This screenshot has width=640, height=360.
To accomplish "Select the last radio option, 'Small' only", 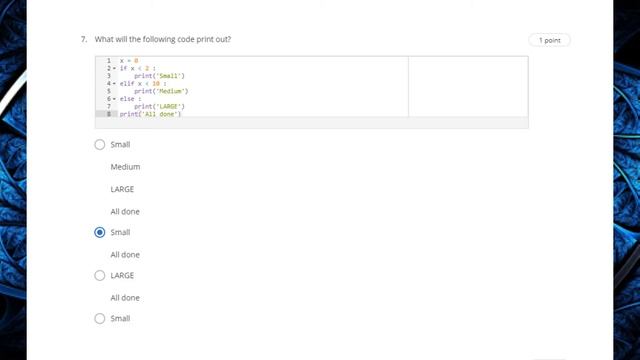I will 100,318.
